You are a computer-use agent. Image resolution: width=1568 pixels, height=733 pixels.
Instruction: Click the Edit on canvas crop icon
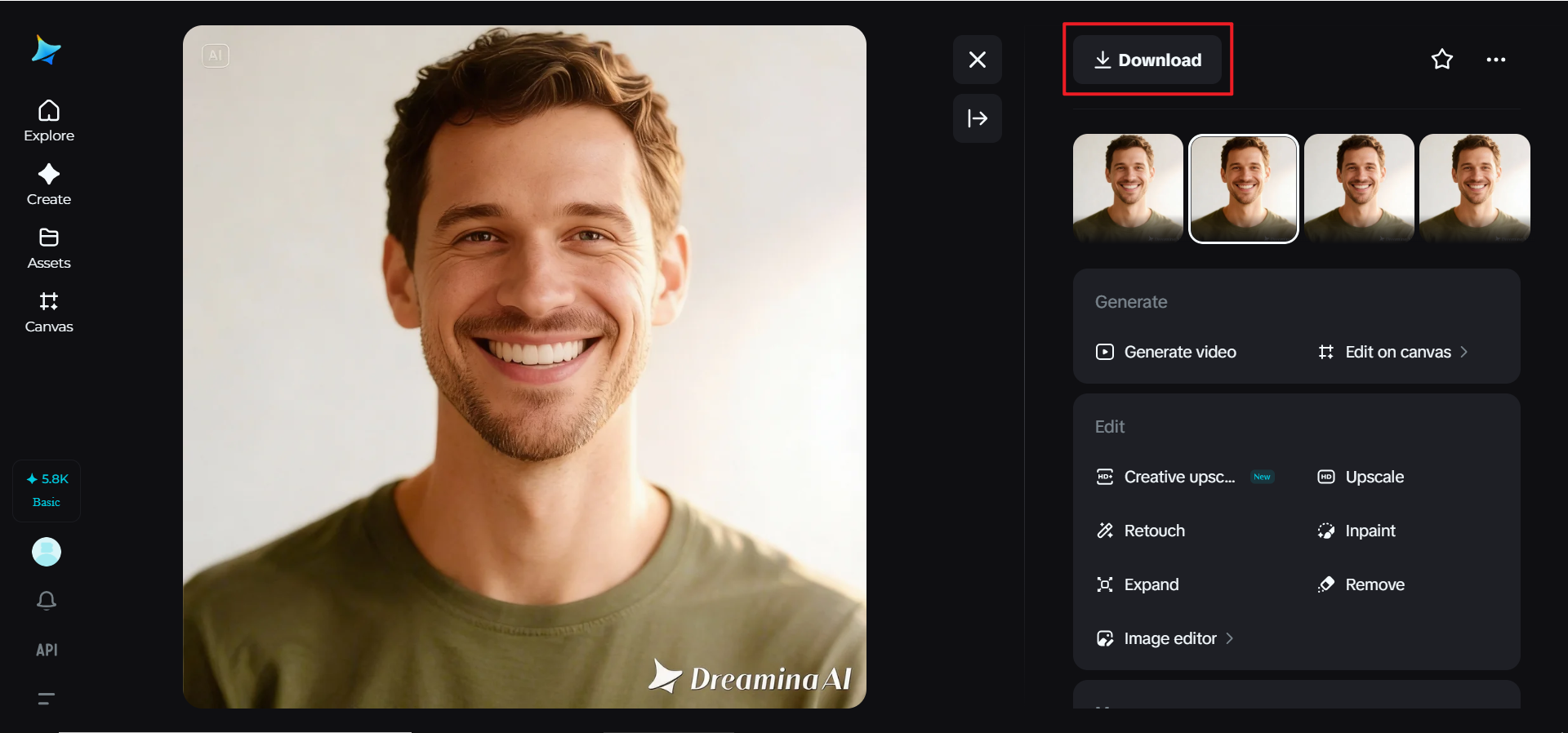[1326, 352]
